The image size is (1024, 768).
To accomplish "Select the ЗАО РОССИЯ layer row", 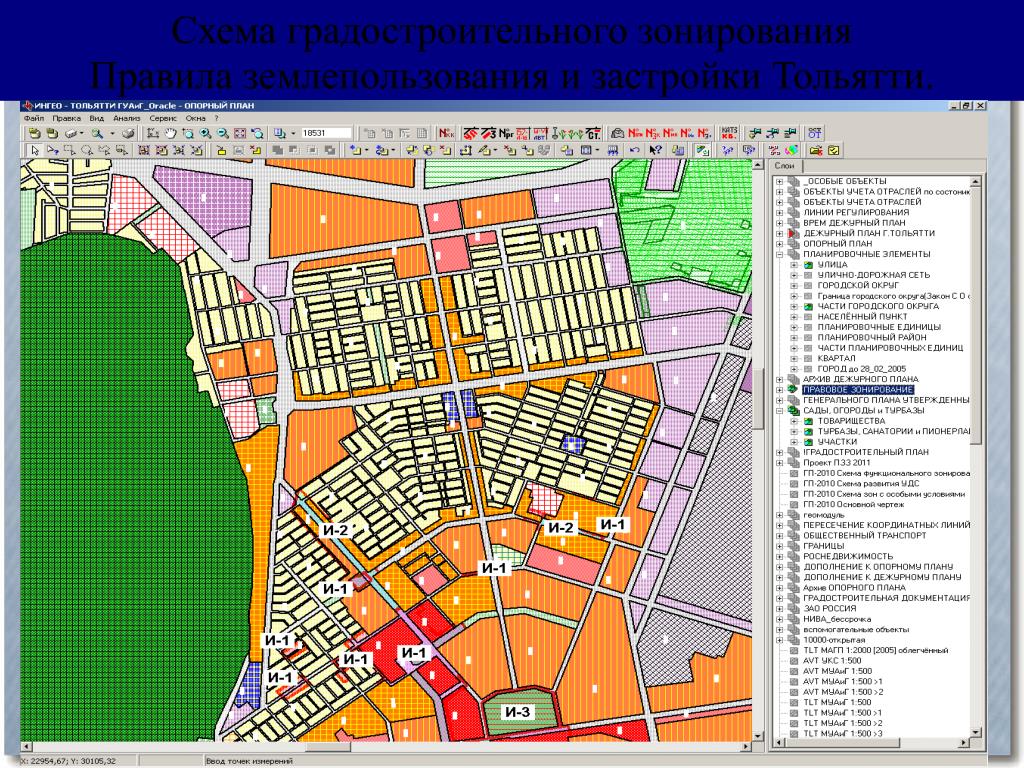I will click(x=829, y=609).
